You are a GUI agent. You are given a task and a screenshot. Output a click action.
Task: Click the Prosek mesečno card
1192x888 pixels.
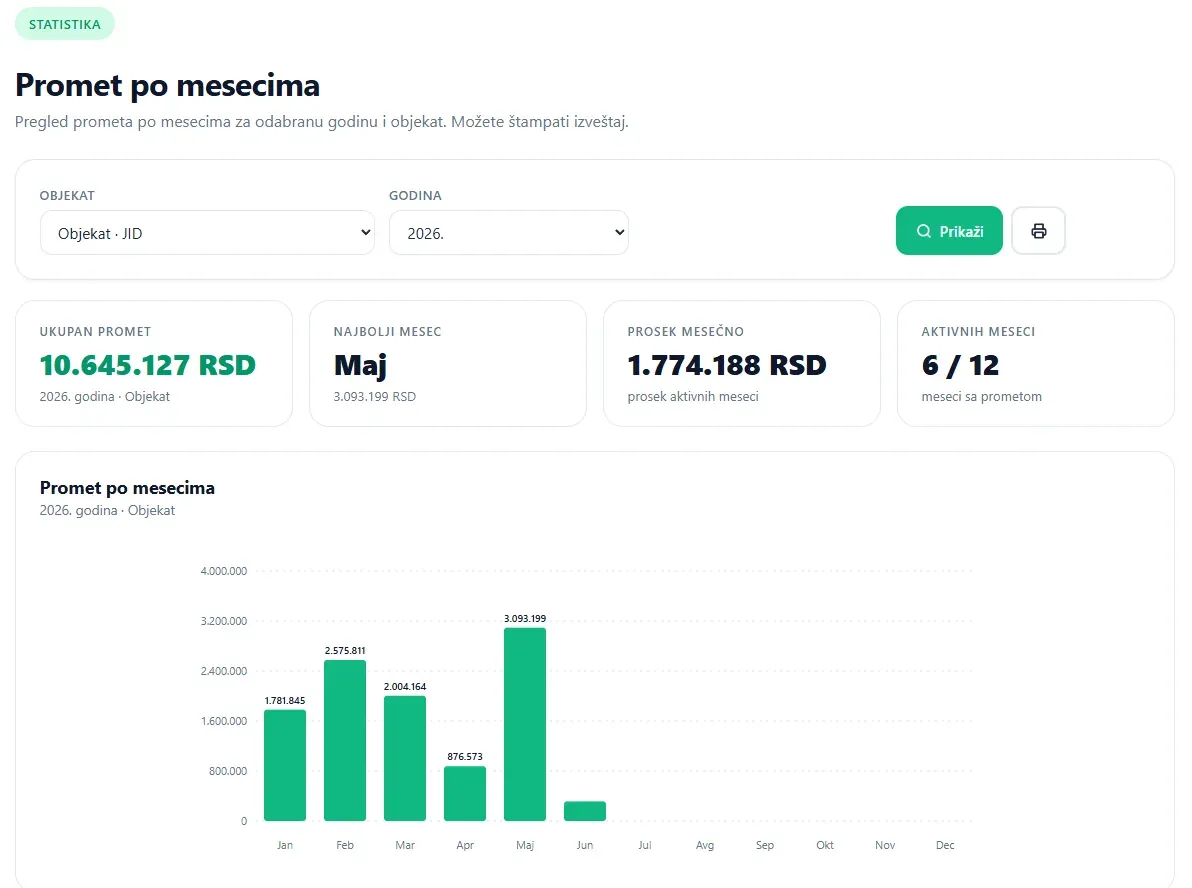(x=742, y=363)
